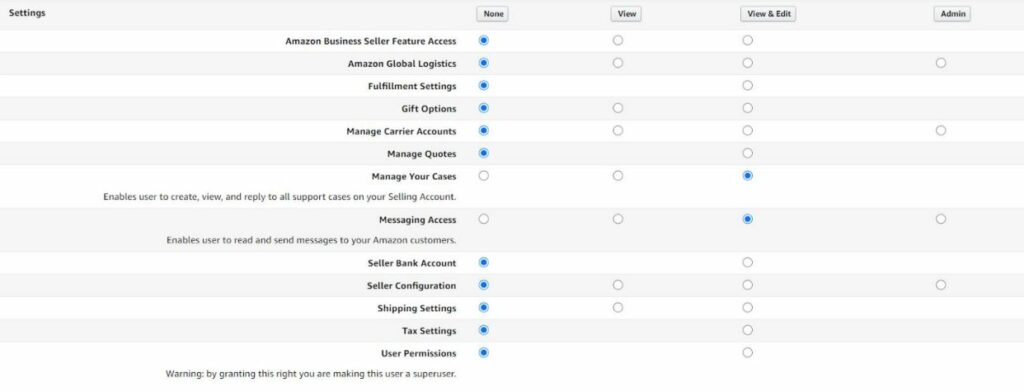Grant View & Edit for User Permissions
Viewport: 1024px width, 392px height.
tap(748, 353)
